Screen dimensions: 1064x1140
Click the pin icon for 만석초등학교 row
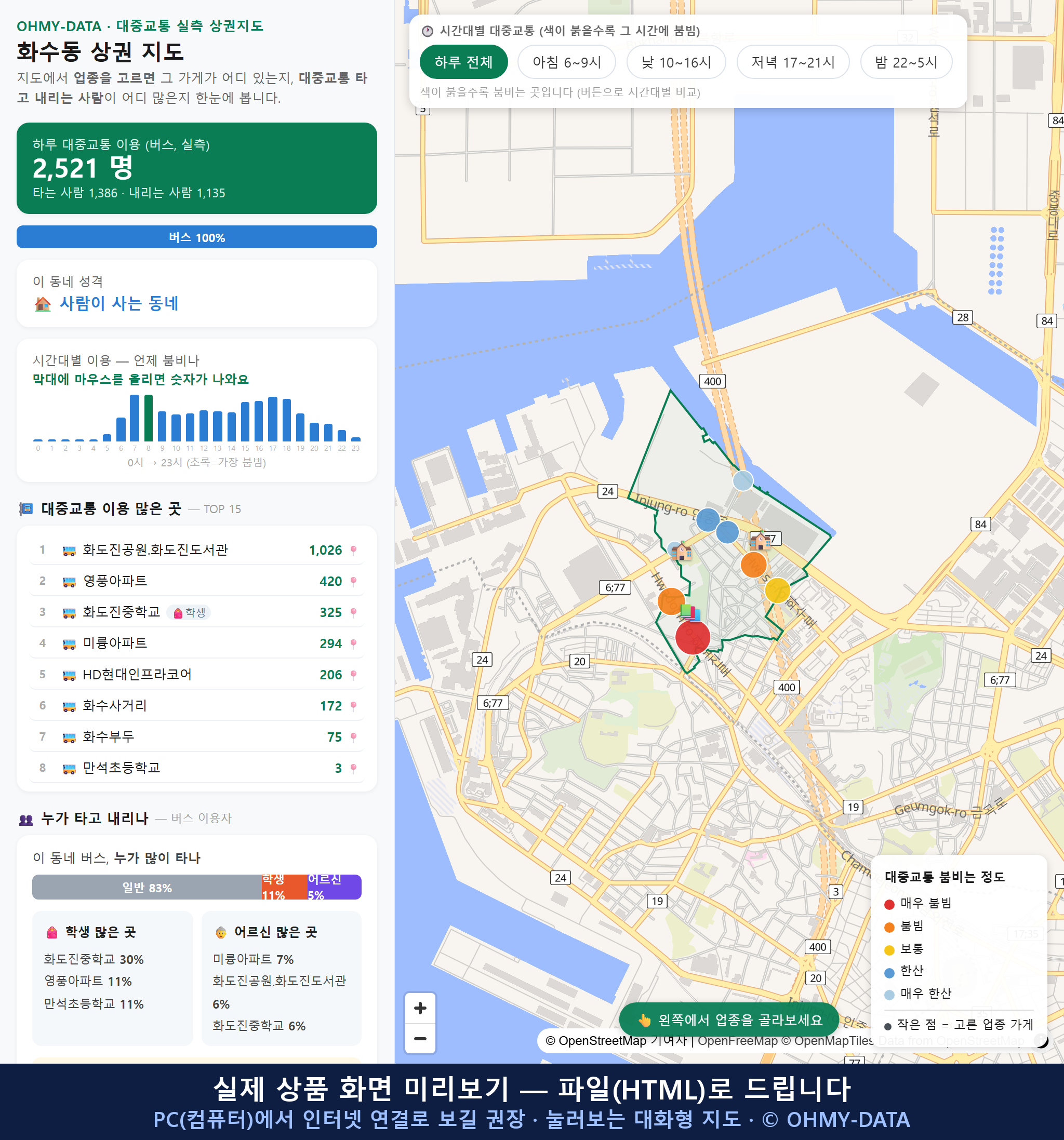[x=353, y=768]
